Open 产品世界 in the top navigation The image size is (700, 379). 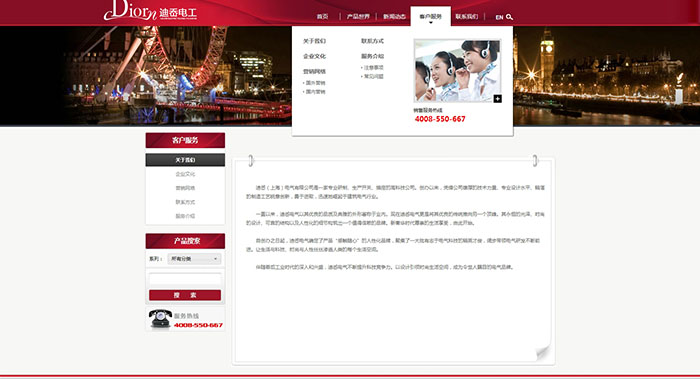[x=358, y=17]
